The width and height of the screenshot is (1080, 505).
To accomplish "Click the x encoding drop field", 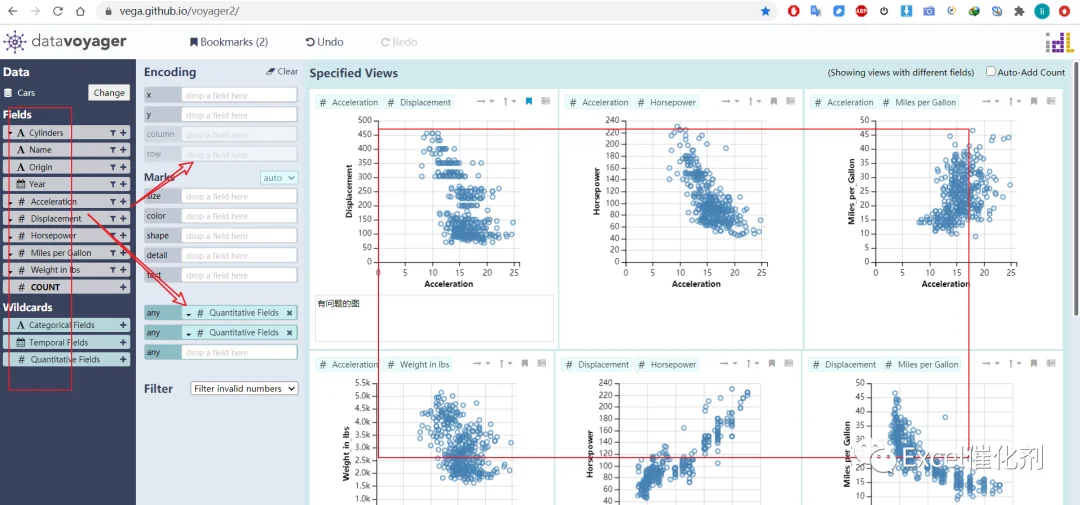I will pyautogui.click(x=239, y=95).
